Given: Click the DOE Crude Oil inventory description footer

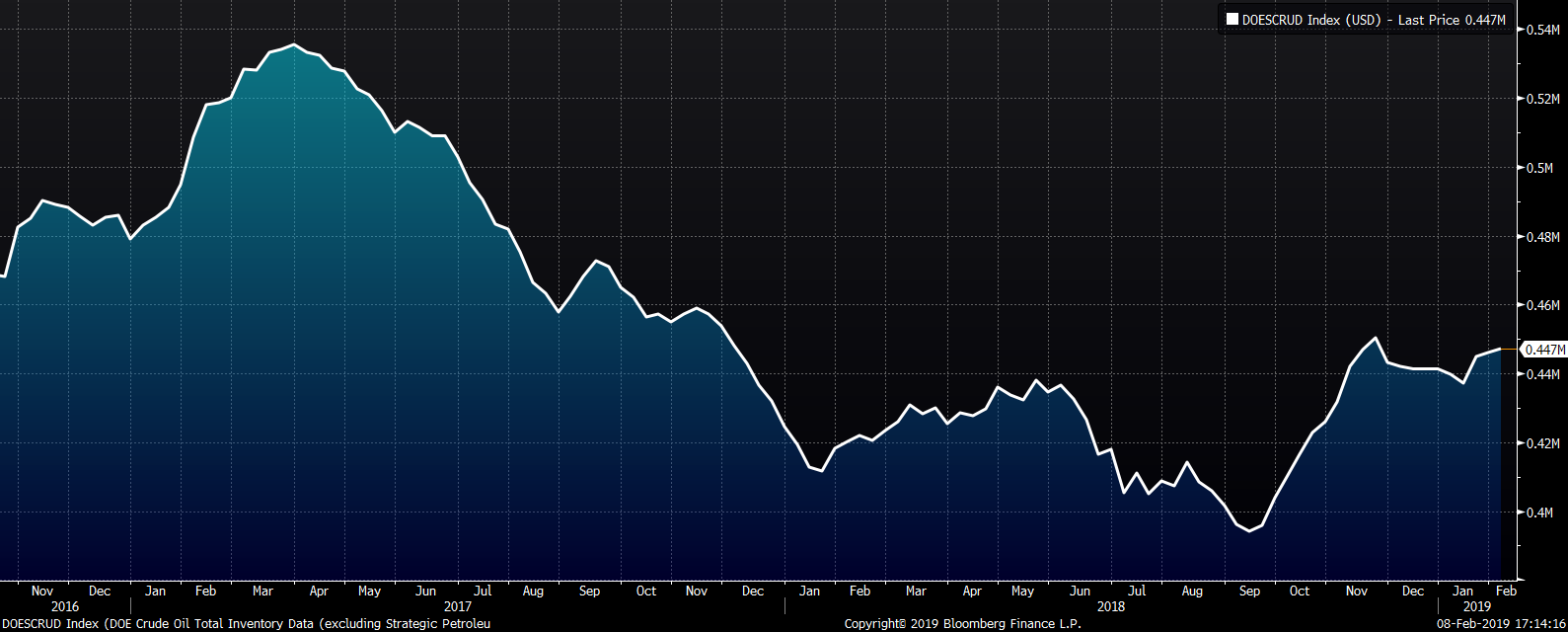Looking at the screenshot, I should (246, 623).
